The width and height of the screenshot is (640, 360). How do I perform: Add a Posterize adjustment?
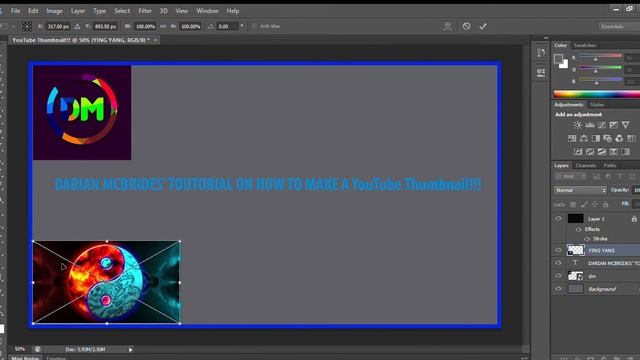590,152
